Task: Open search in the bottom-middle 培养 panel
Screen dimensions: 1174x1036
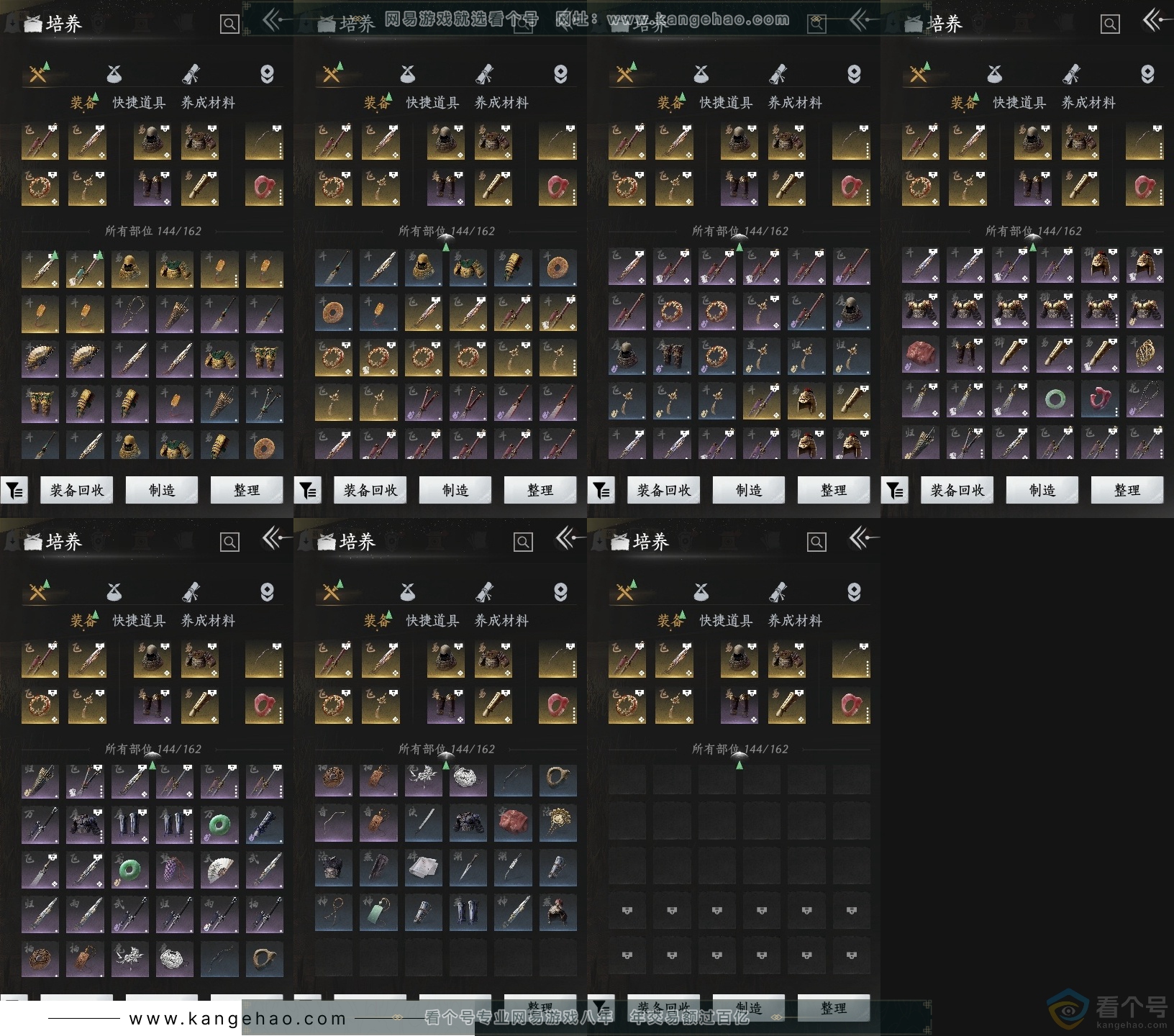Action: 523,542
